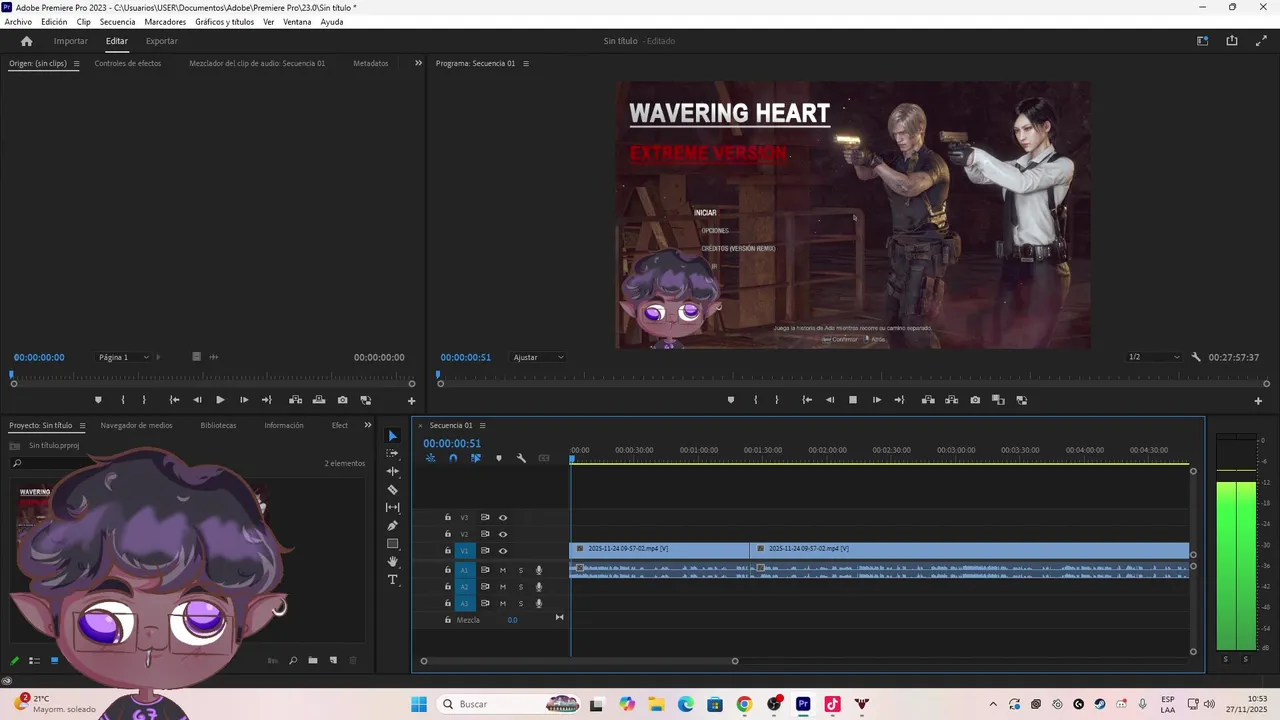Open Premiere Pro from the taskbar

[x=803, y=704]
